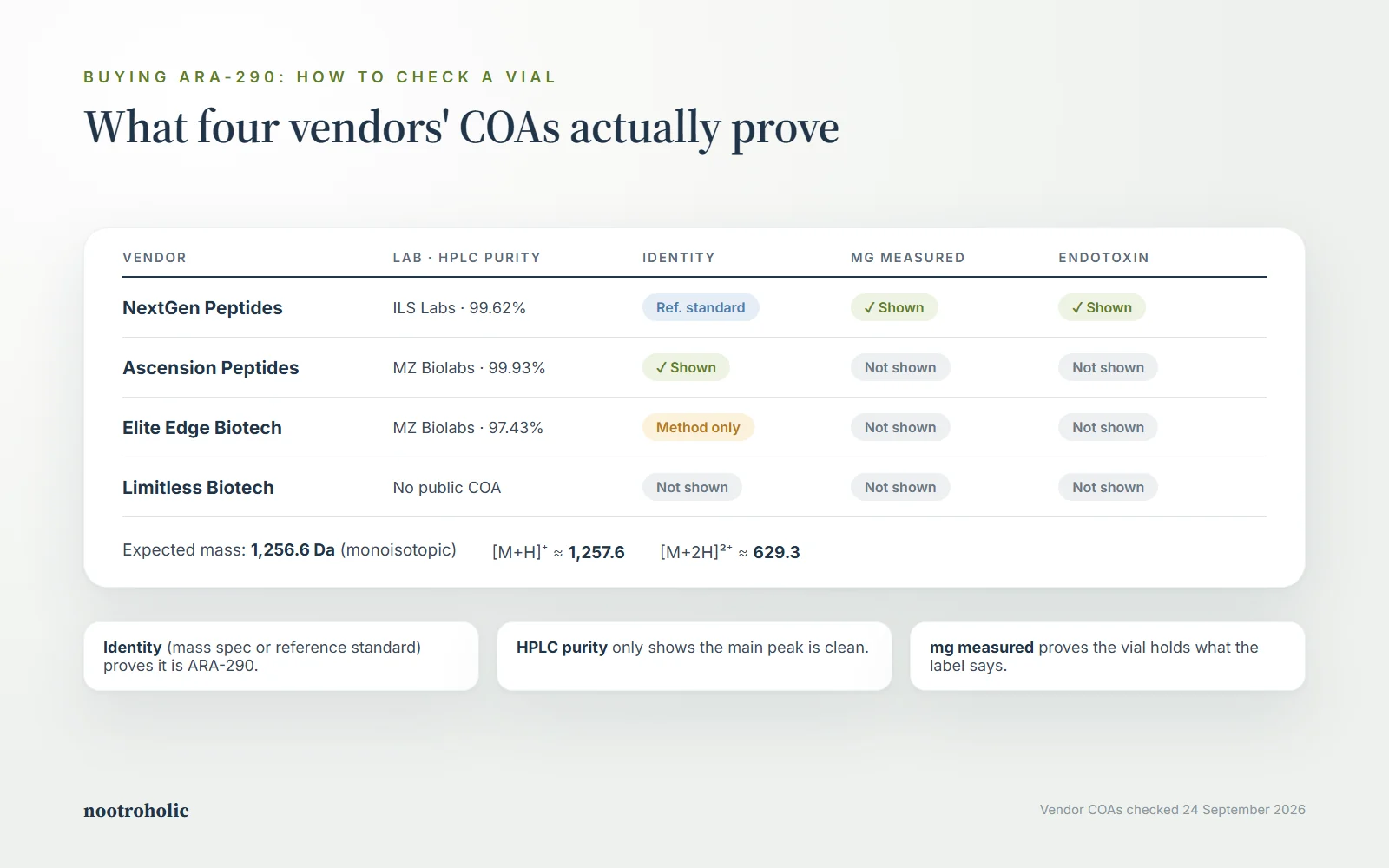Viewport: 1389px width, 868px height.
Task: Click Limitless Biotech's Identity 'Not shown' badge
Action: click(692, 487)
